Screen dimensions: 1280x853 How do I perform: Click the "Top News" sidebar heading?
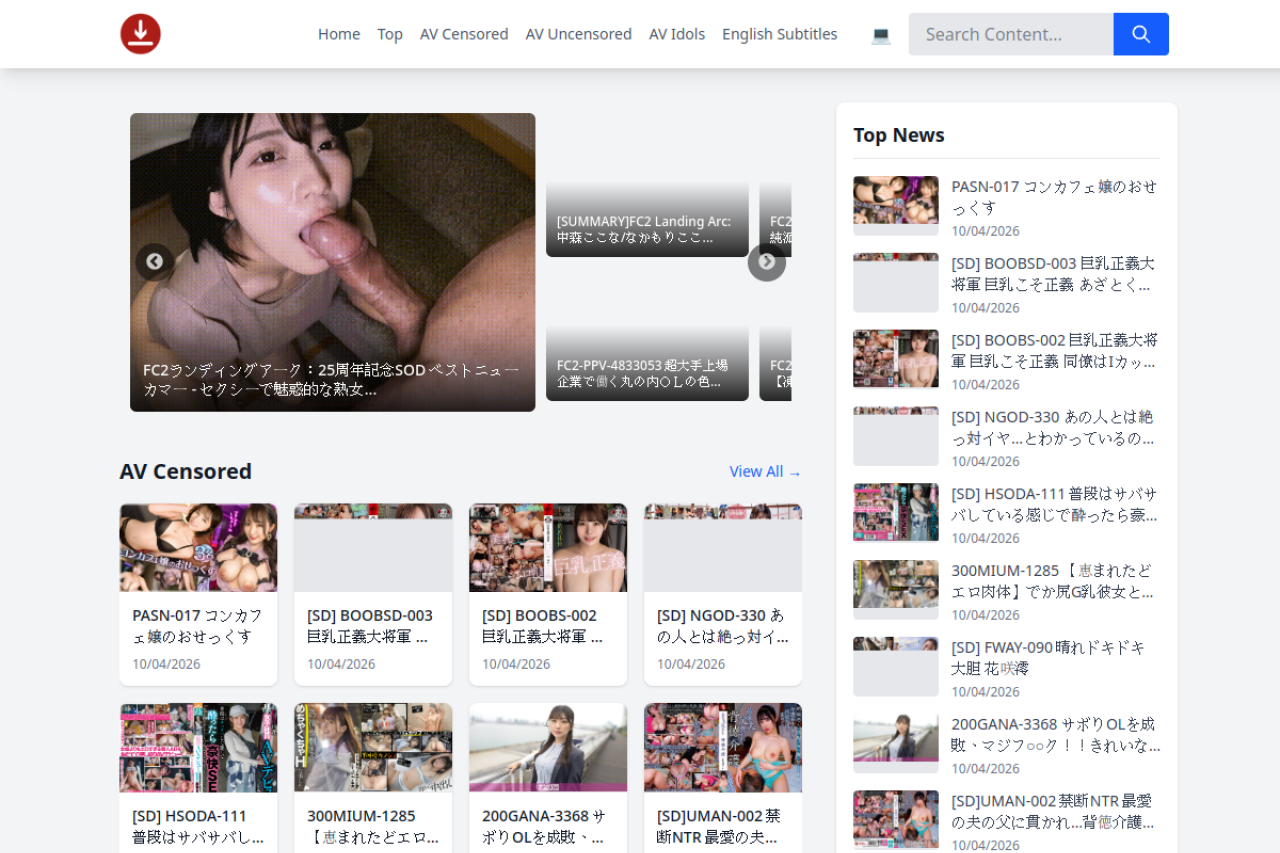pyautogui.click(x=899, y=135)
